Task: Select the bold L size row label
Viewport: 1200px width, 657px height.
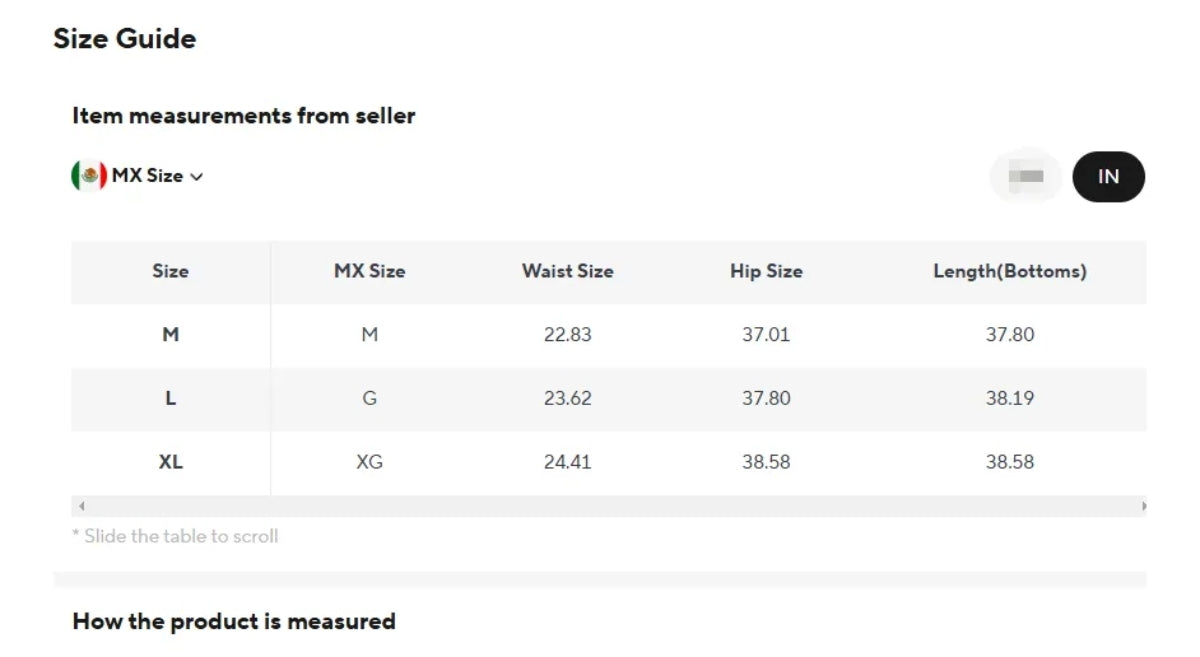Action: click(x=171, y=398)
